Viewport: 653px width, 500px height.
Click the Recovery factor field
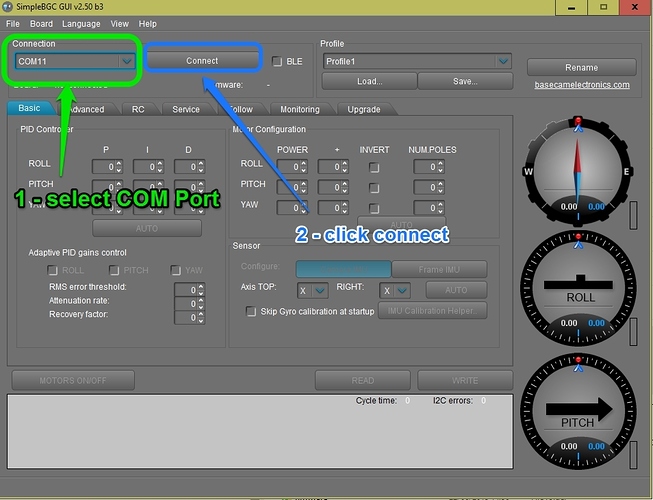(189, 317)
